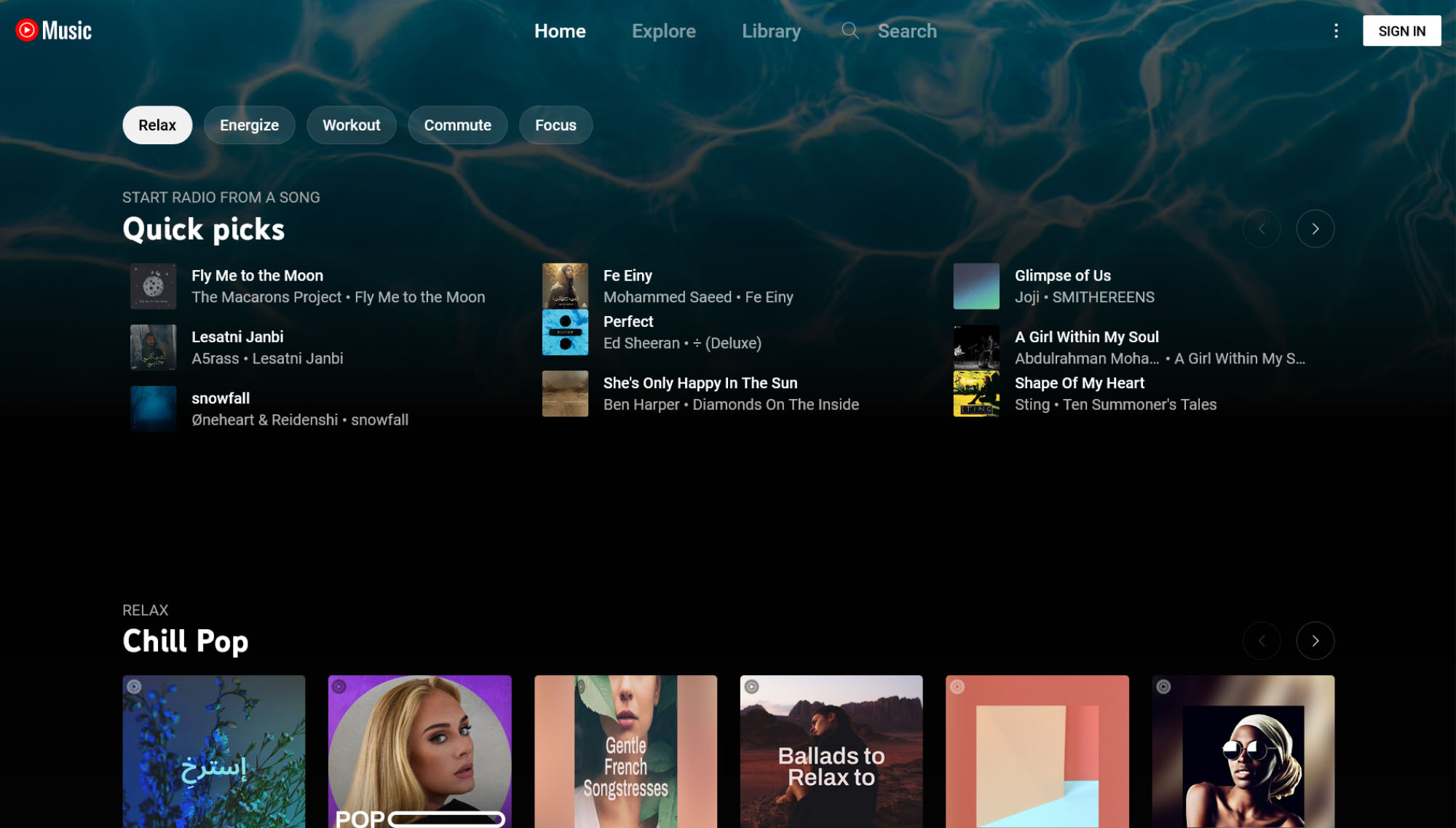The width and height of the screenshot is (1456, 828).
Task: Open the Library tab
Action: (771, 31)
